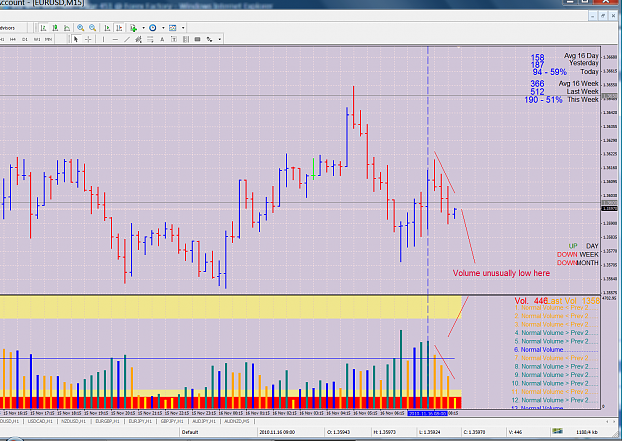Image resolution: width=625 pixels, height=441 pixels.
Task: Open the templates dropdown arrow
Action: pos(183,28)
